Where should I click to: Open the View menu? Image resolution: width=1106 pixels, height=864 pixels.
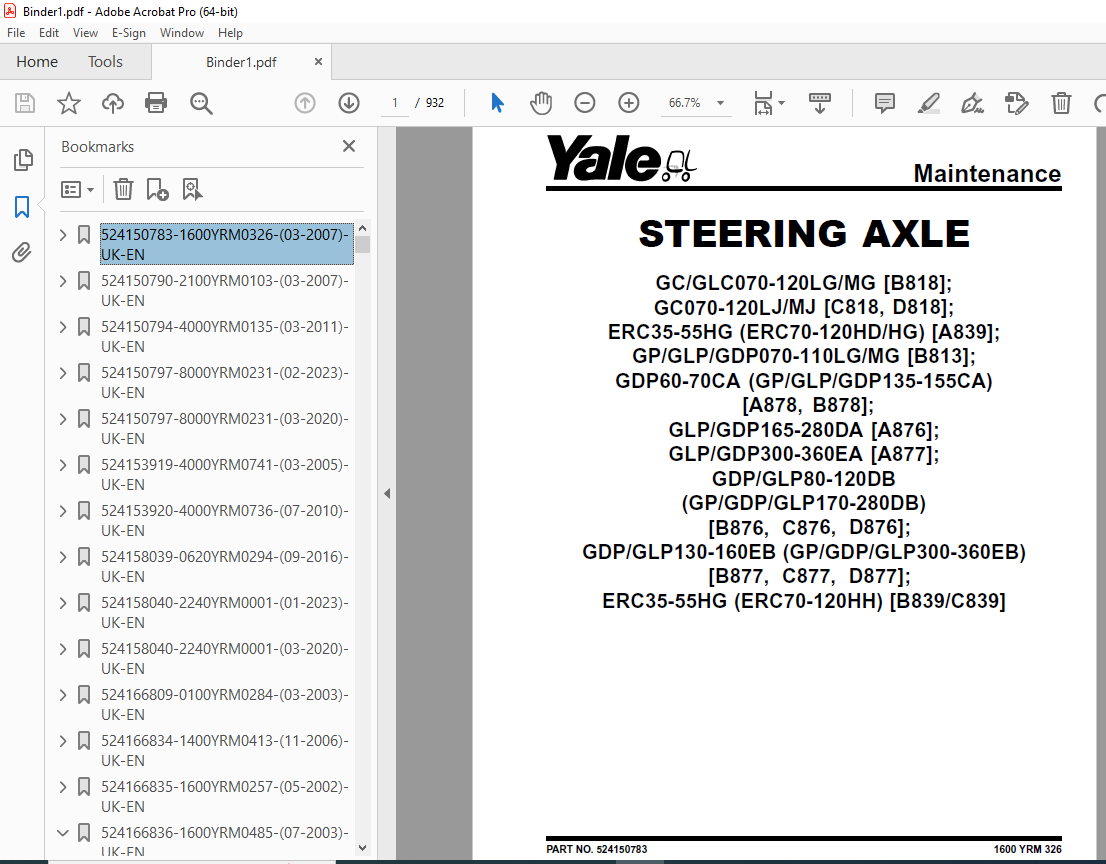[x=85, y=32]
